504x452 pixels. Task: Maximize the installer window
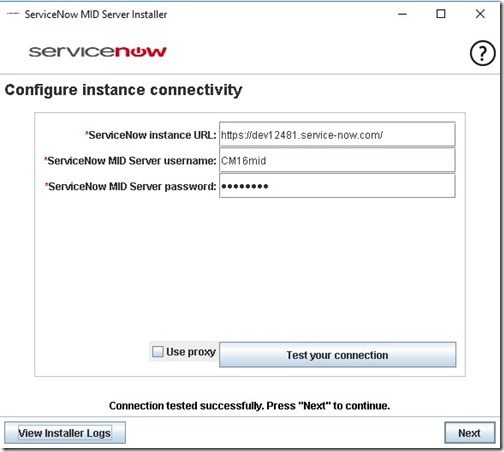coord(441,14)
